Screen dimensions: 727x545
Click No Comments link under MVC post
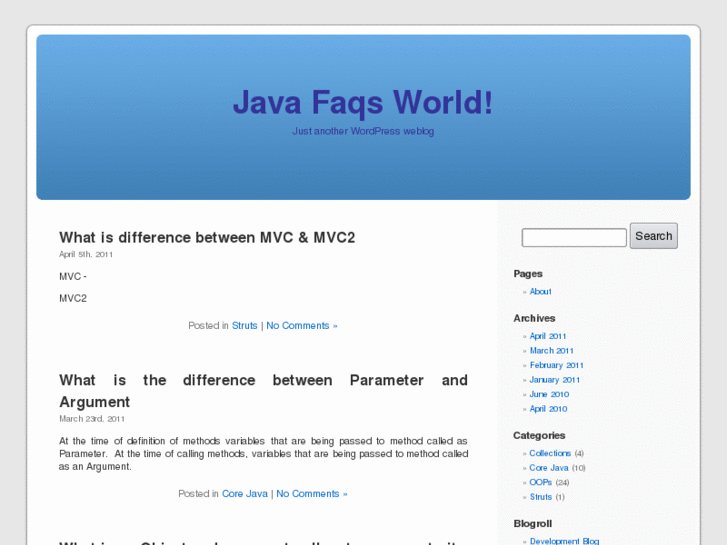(302, 326)
